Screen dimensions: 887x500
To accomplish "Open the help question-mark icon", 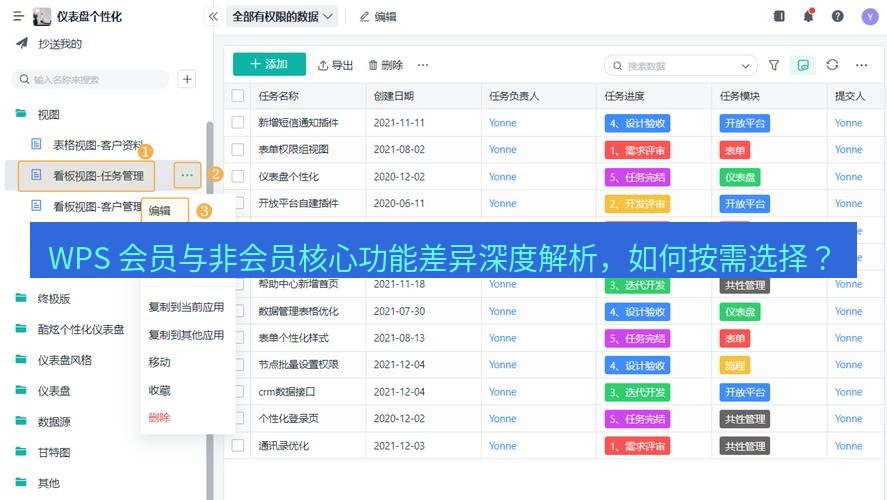I will [837, 16].
